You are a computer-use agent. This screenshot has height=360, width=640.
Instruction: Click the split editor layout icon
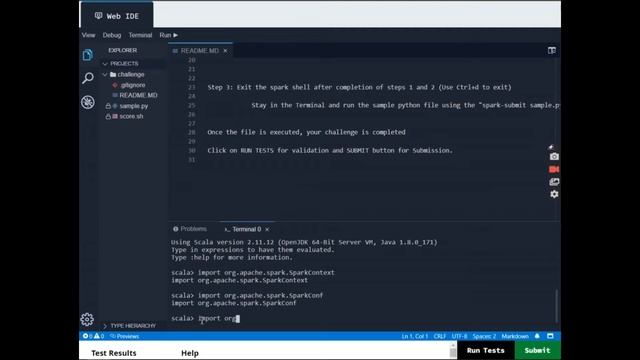552,51
